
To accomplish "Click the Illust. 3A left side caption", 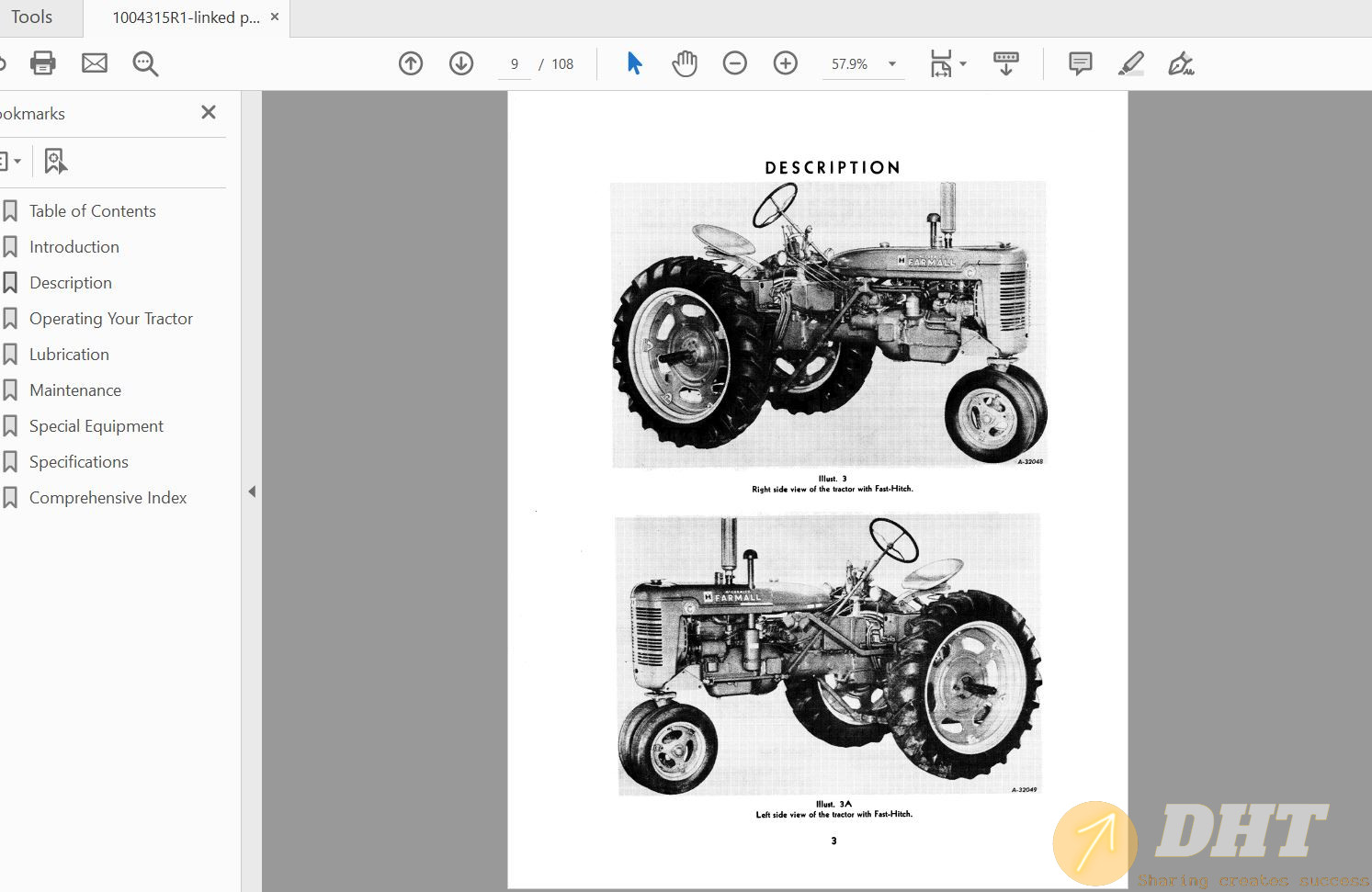I will [x=833, y=809].
